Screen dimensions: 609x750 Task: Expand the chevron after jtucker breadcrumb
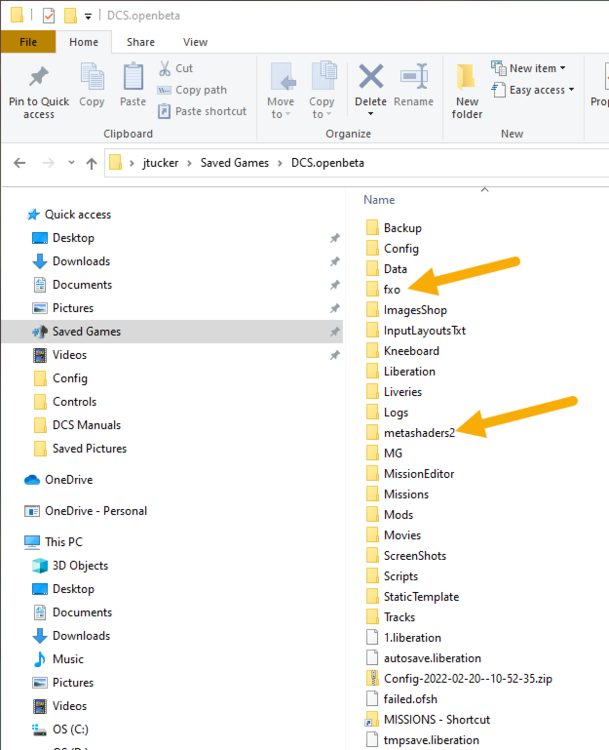189,163
